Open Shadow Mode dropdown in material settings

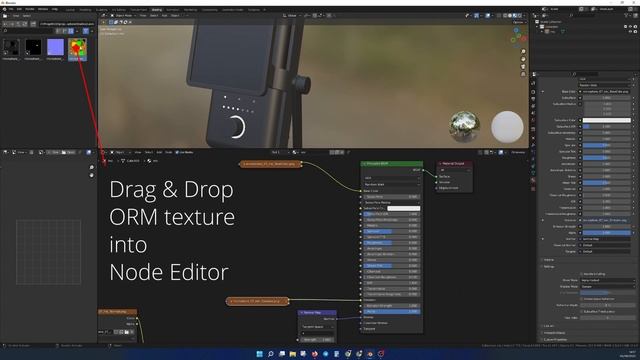[608, 287]
